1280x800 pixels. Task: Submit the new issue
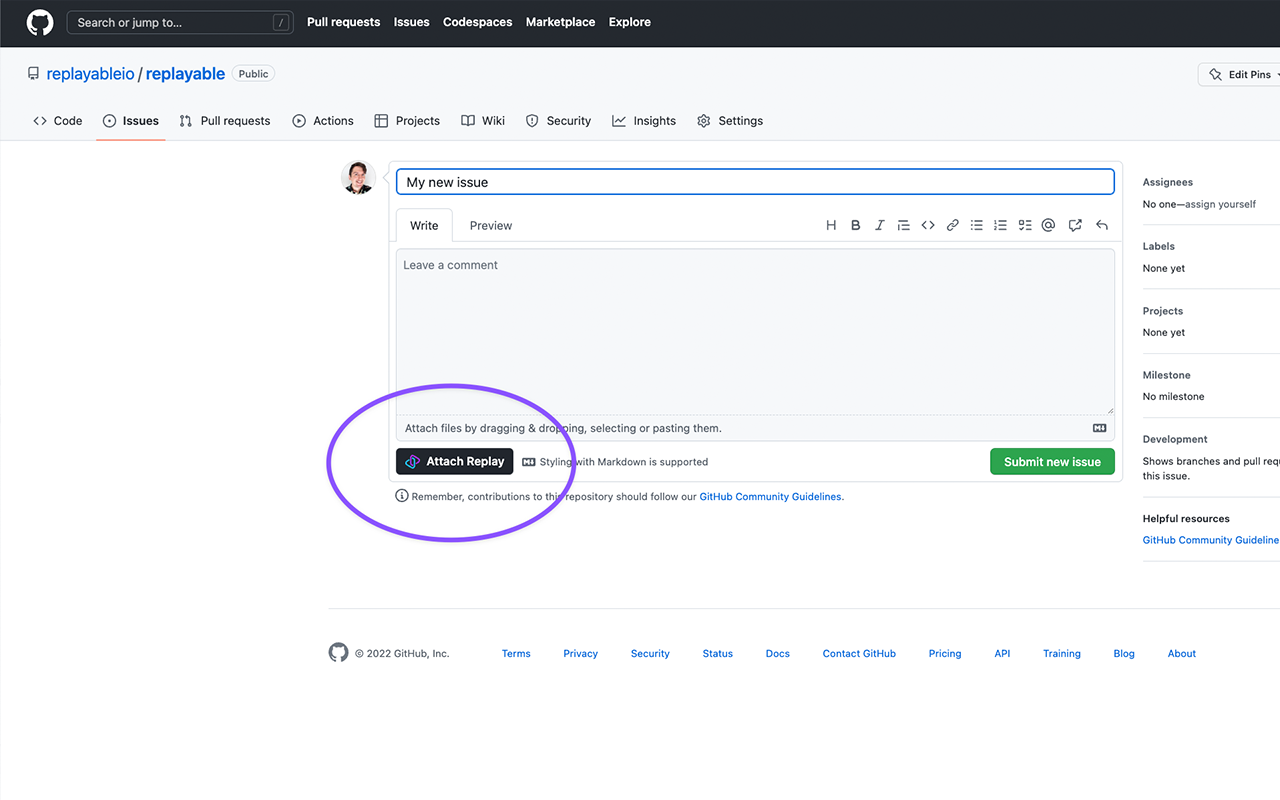tap(1052, 461)
